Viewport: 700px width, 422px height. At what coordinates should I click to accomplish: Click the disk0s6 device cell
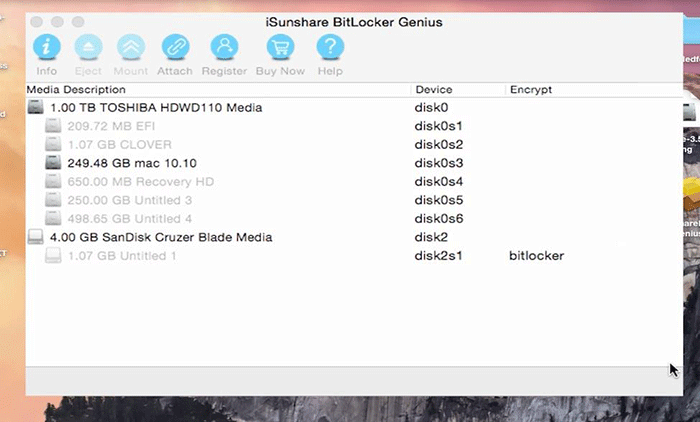439,219
